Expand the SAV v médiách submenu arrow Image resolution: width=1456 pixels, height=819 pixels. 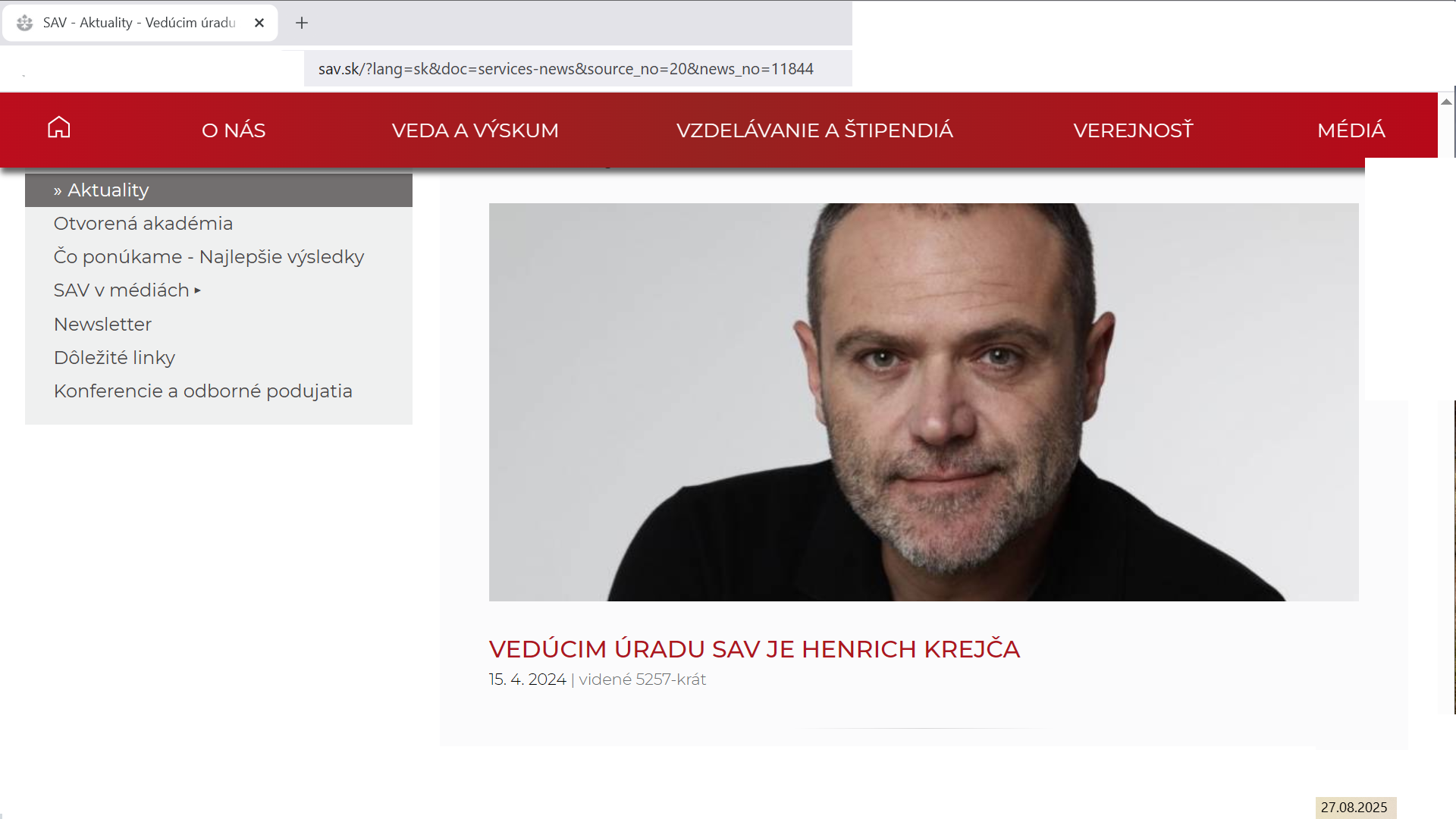[197, 290]
